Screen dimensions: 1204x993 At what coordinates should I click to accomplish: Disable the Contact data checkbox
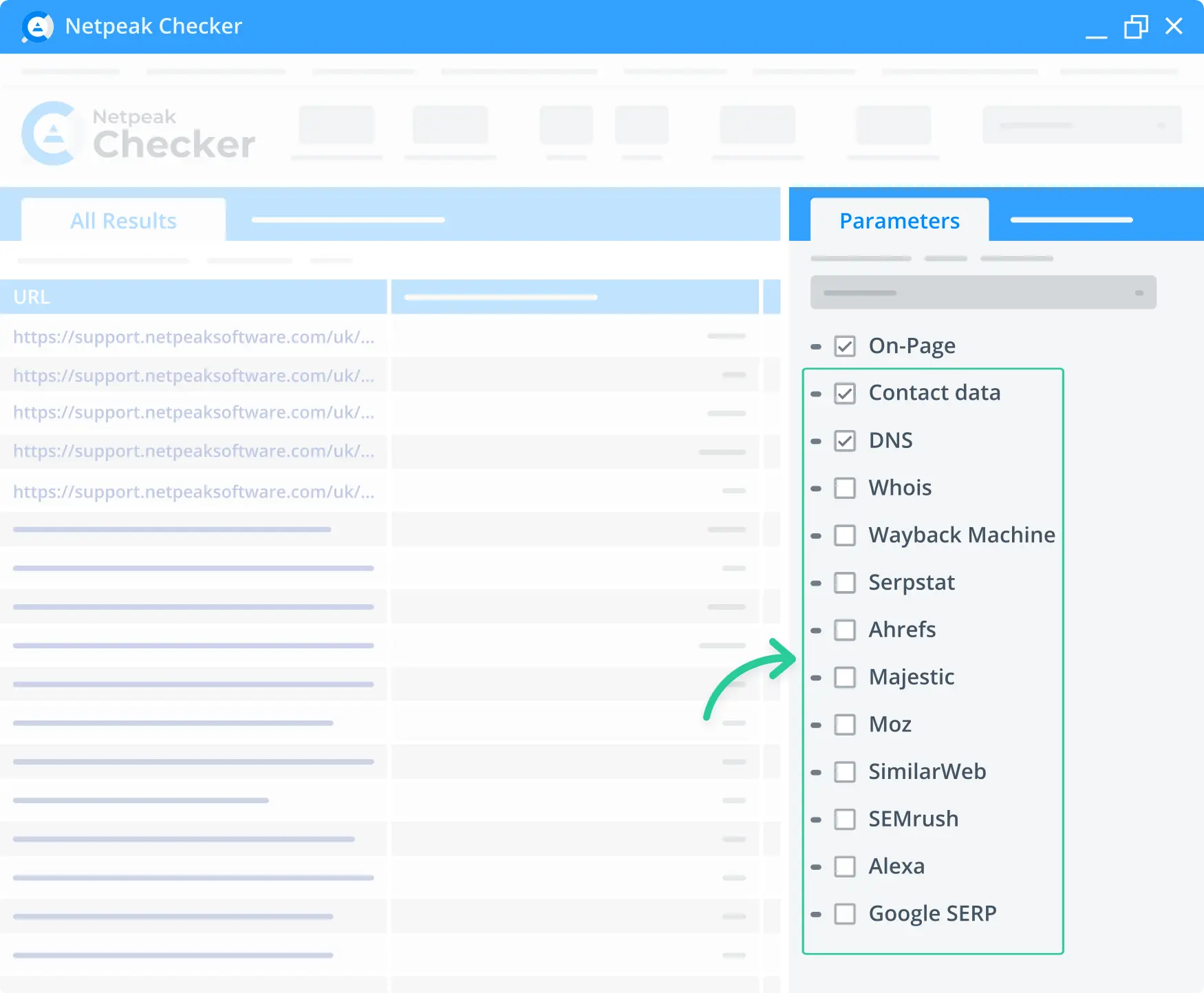[x=845, y=393]
